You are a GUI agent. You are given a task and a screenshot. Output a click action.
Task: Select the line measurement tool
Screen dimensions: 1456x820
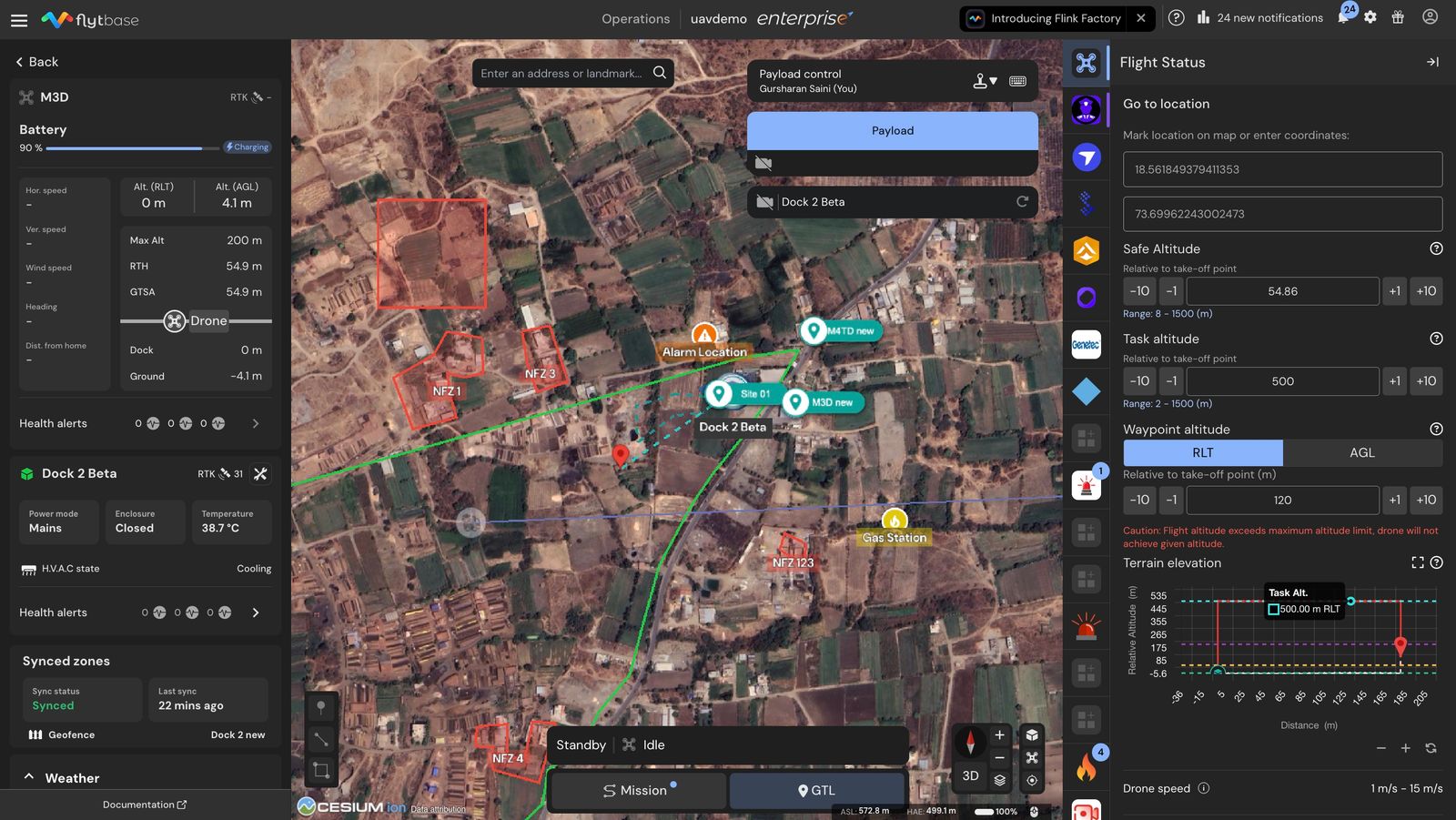[x=321, y=739]
